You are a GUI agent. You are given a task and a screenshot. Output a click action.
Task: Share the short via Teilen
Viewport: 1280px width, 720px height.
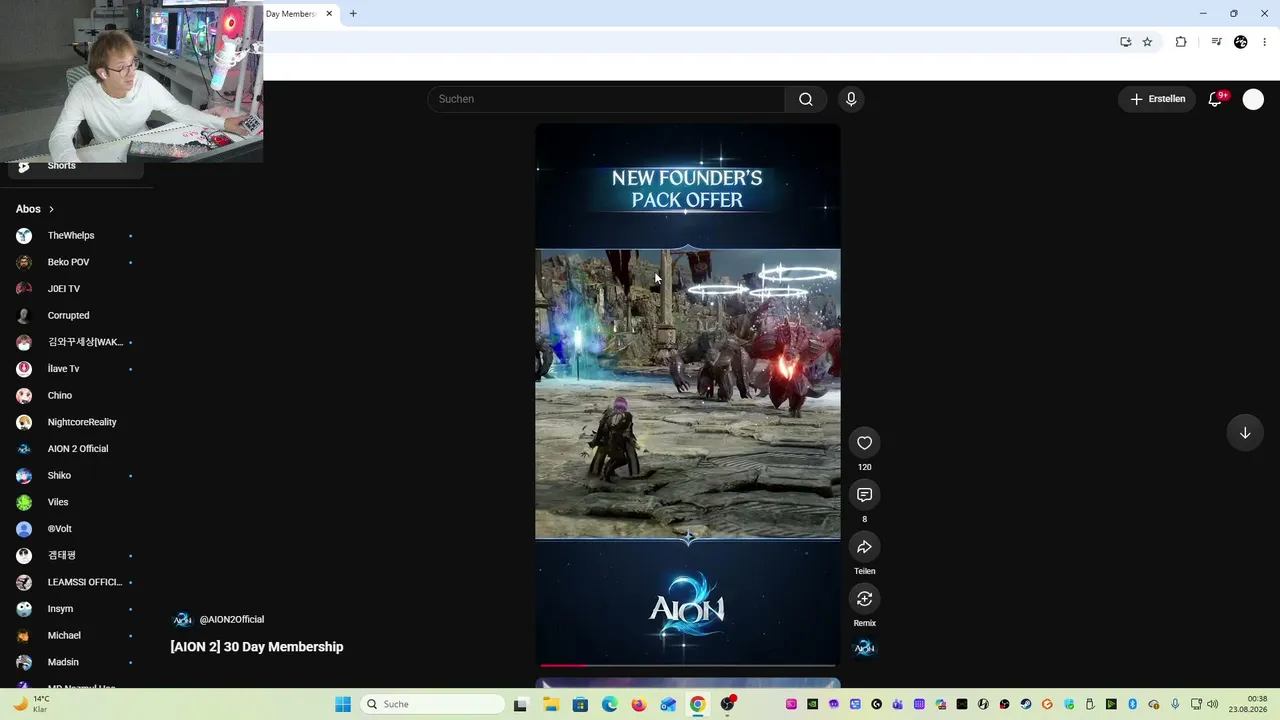(864, 547)
